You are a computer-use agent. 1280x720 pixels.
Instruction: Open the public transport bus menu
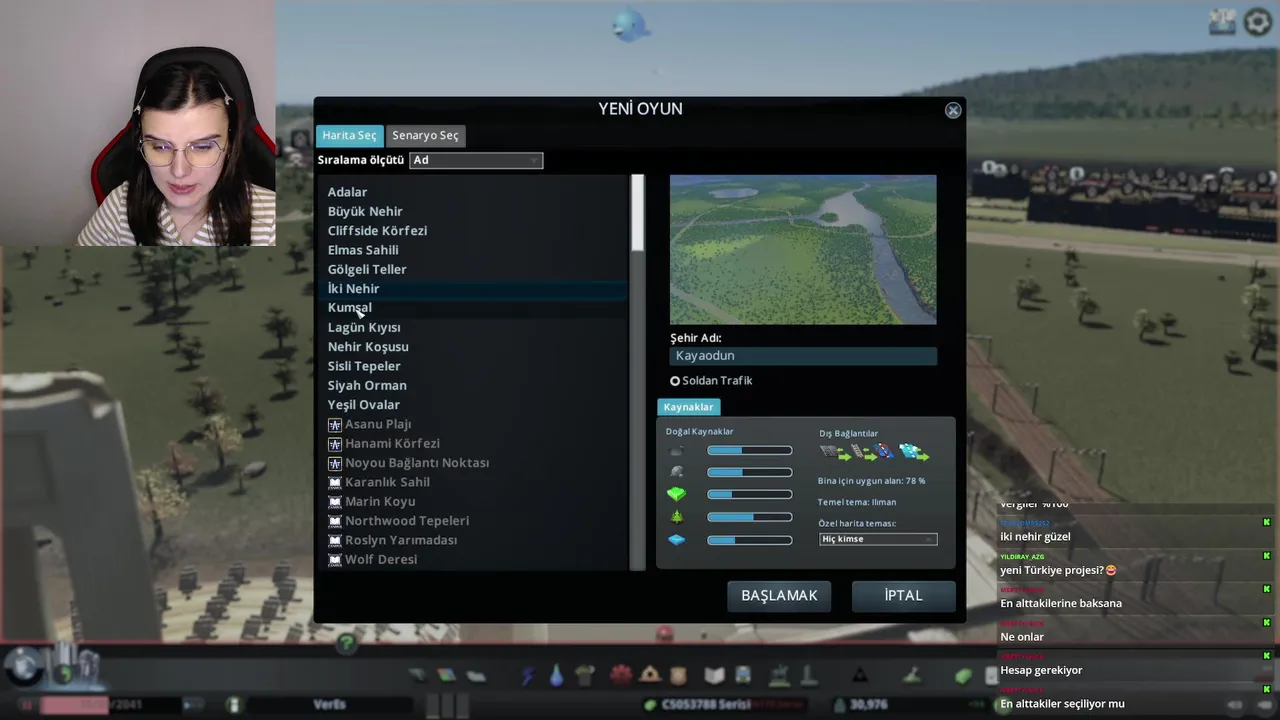tap(742, 676)
